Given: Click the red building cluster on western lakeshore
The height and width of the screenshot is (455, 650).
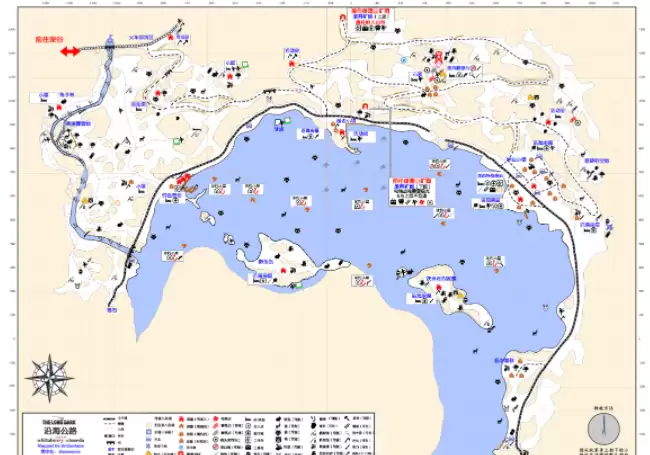Looking at the screenshot, I should click(x=185, y=180).
